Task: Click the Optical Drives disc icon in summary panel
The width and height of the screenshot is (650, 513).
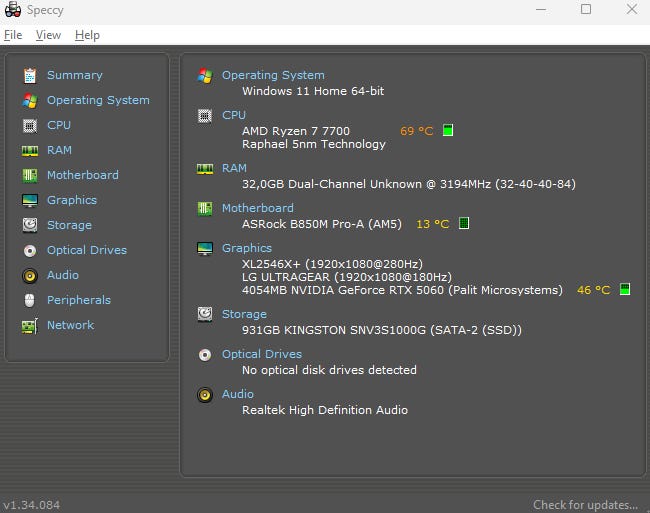Action: pos(205,355)
